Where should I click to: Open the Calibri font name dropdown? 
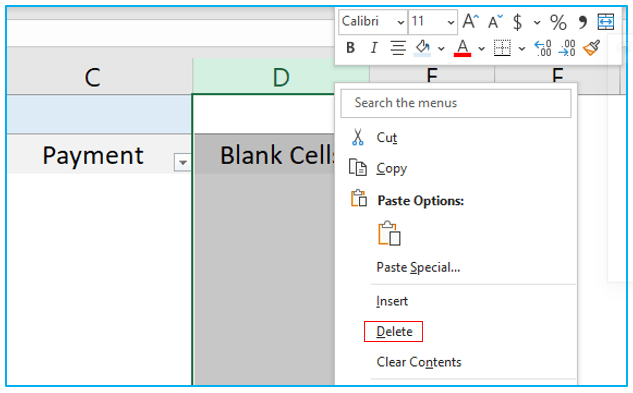coord(400,22)
